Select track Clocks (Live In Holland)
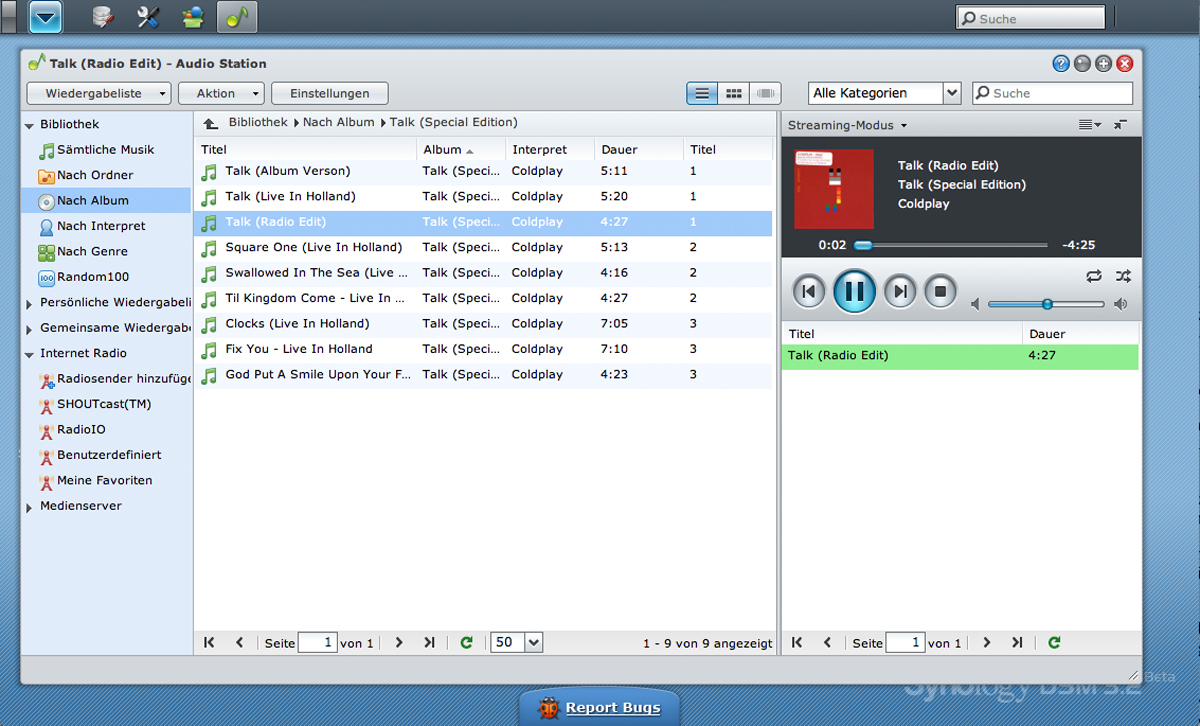The width and height of the screenshot is (1200, 726). 483,324
